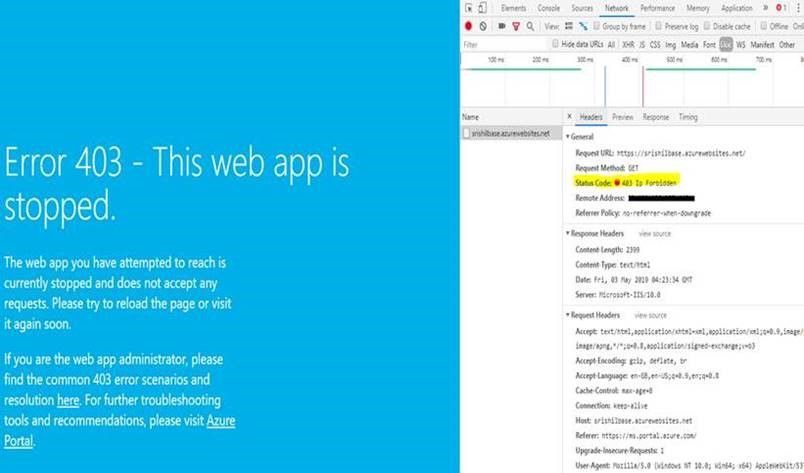Image resolution: width=804 pixels, height=473 pixels.
Task: Toggle the device toolbar icon
Action: click(483, 8)
